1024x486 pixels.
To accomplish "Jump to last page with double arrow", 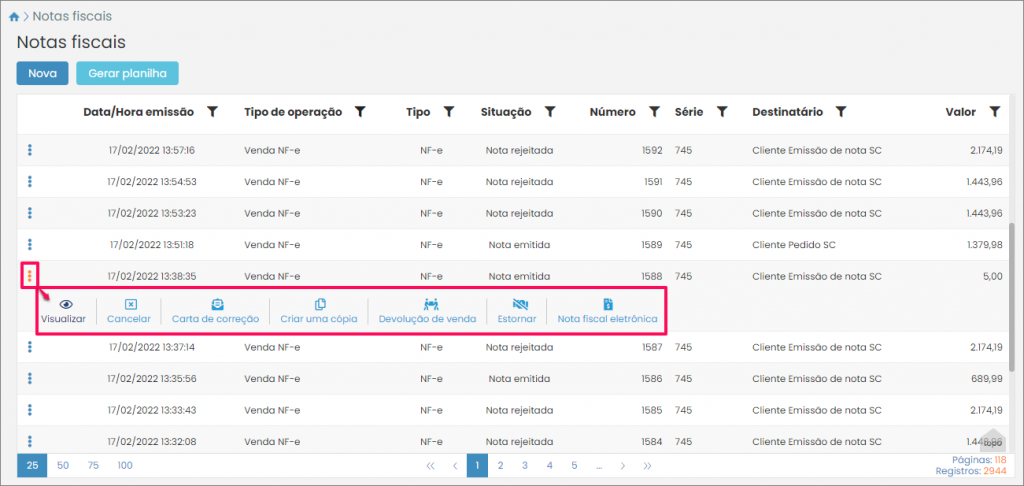I will click(x=647, y=465).
